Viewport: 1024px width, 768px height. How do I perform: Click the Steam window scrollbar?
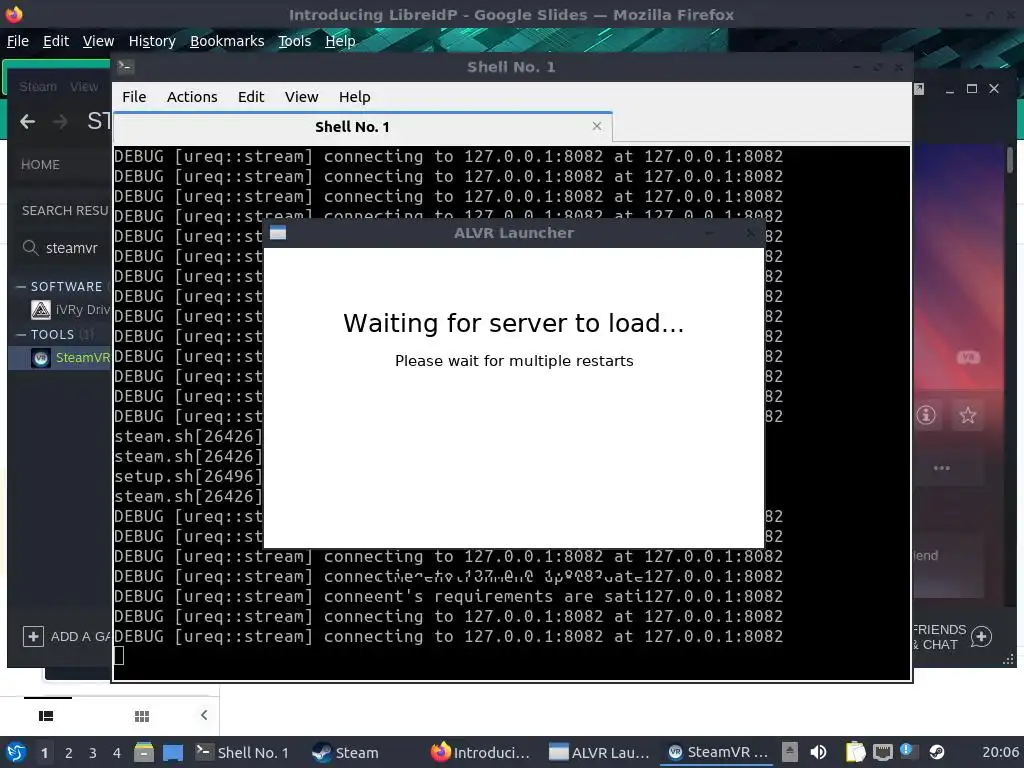[x=1010, y=160]
